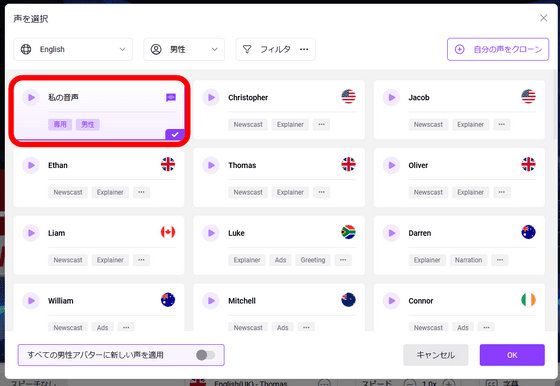
Task: Confirm selection with OK button
Action: pos(512,355)
